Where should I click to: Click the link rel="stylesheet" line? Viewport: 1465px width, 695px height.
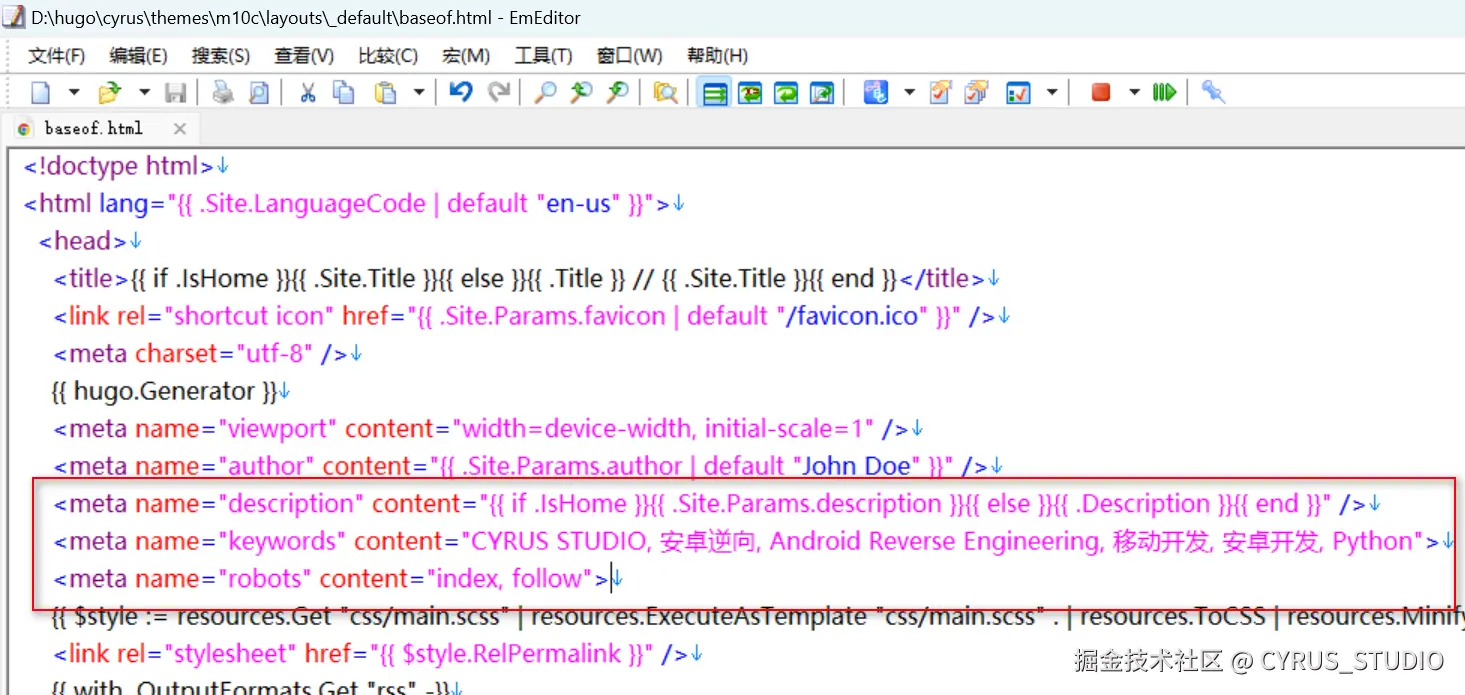(x=378, y=654)
